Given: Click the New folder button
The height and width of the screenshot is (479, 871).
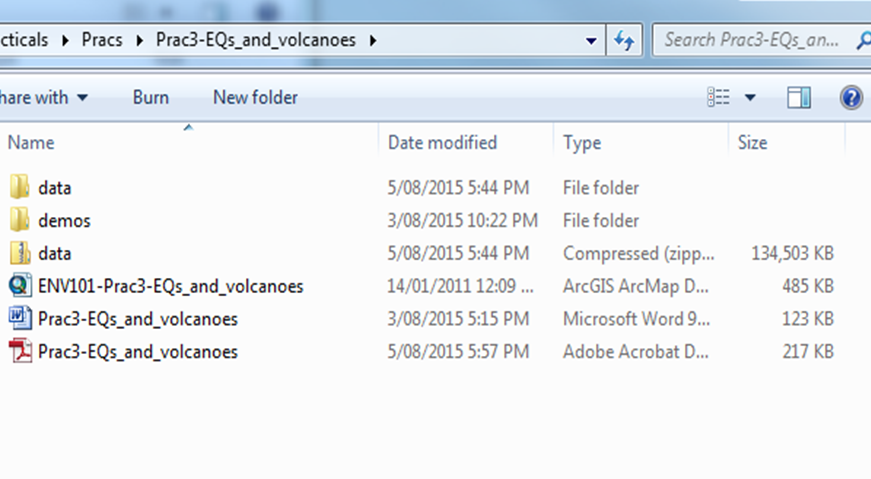Looking at the screenshot, I should coord(255,98).
